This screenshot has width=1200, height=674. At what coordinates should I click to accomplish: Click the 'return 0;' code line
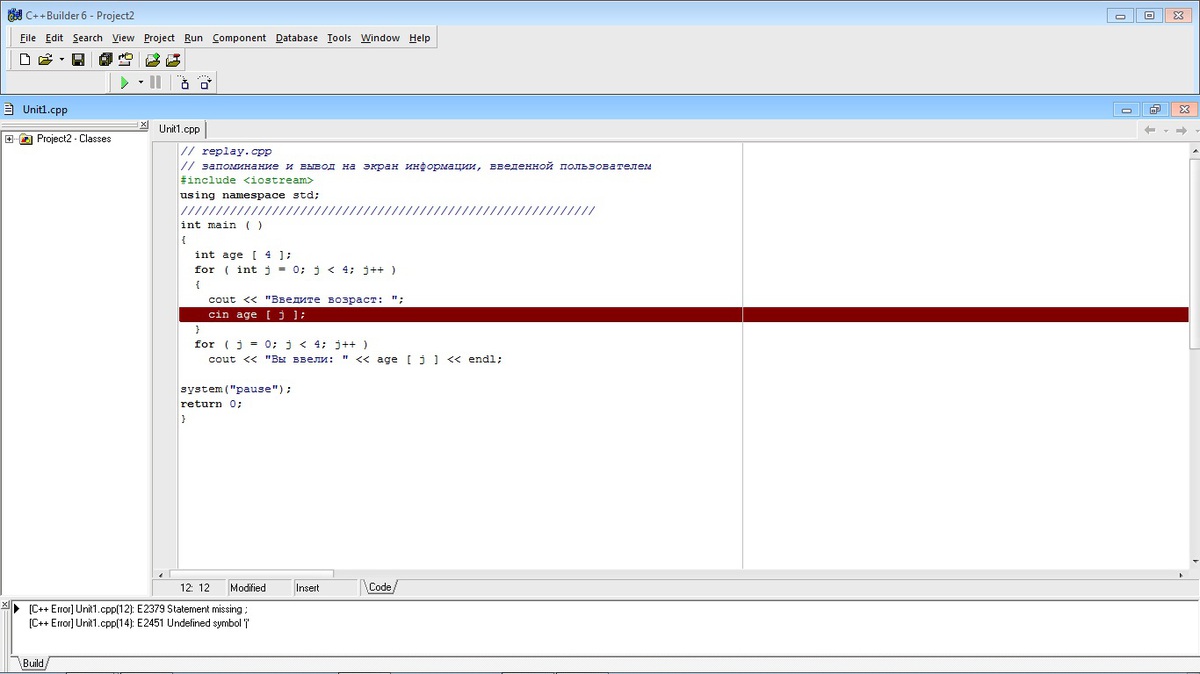click(211, 404)
